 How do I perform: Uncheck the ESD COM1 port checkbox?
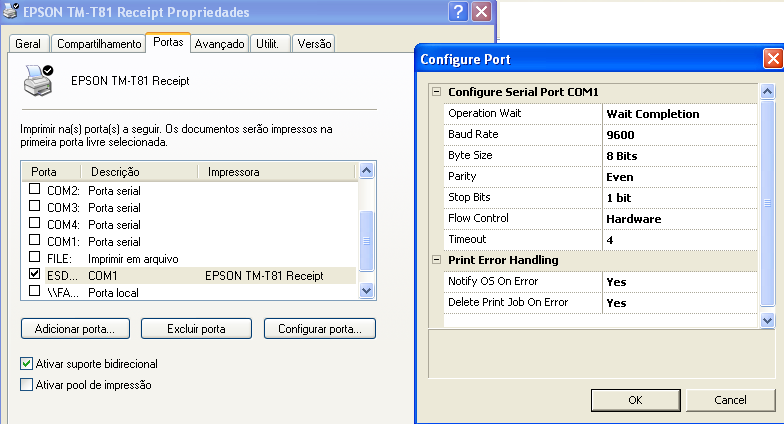[34, 274]
